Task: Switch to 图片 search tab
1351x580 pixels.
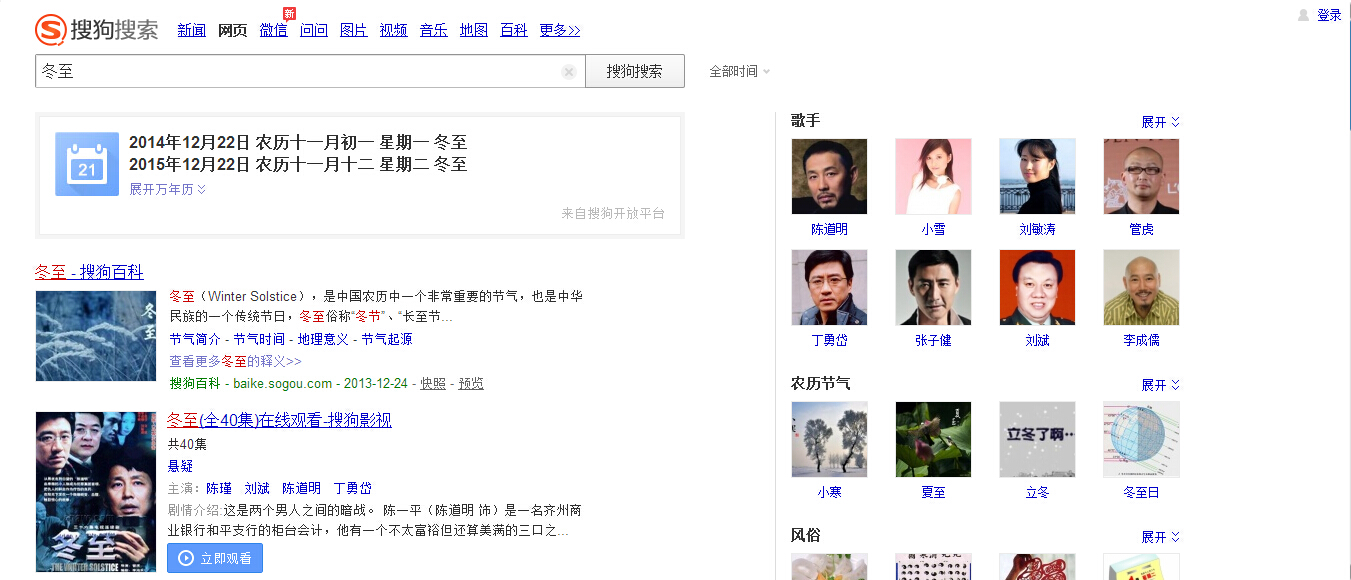Action: click(354, 30)
